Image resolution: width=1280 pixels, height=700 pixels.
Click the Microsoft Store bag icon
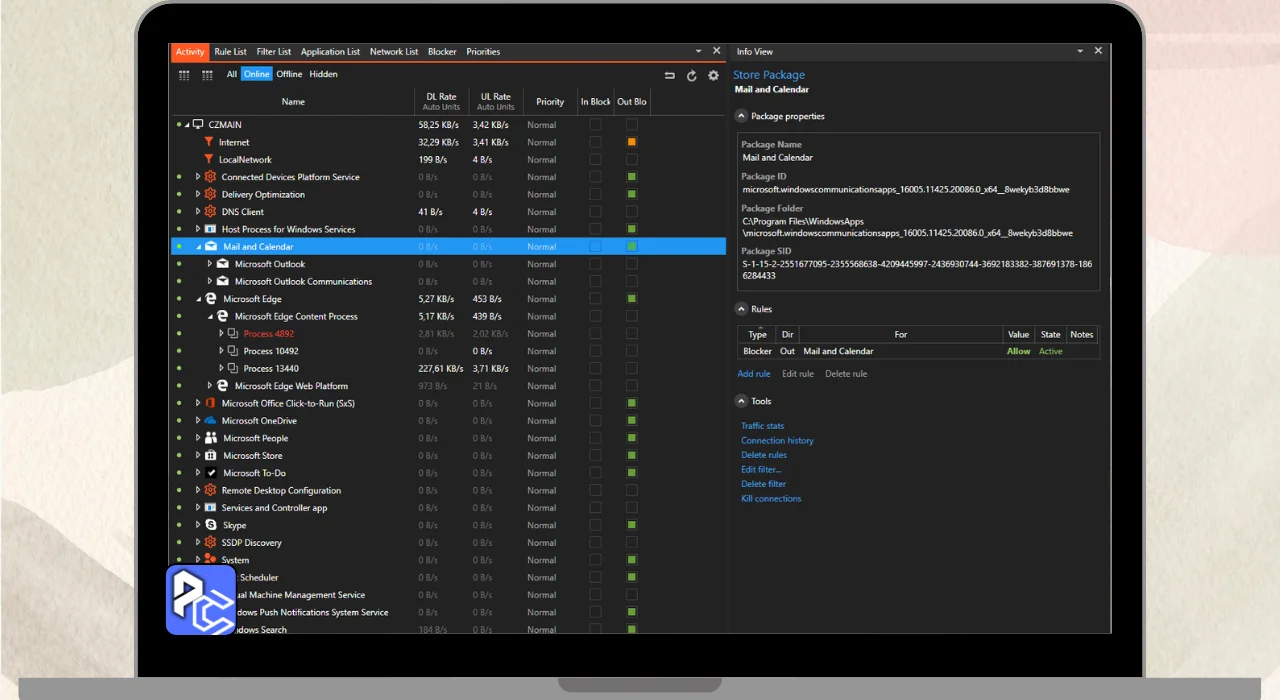[211, 456]
